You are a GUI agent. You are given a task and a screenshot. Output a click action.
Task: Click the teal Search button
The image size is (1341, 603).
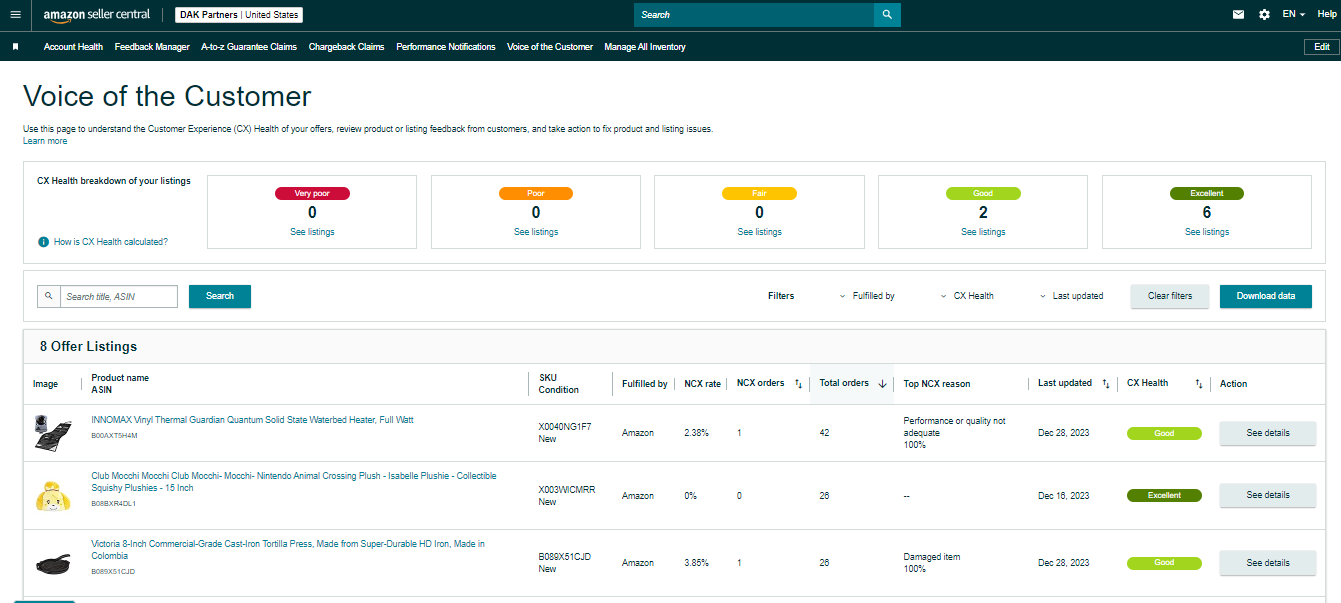coord(220,296)
